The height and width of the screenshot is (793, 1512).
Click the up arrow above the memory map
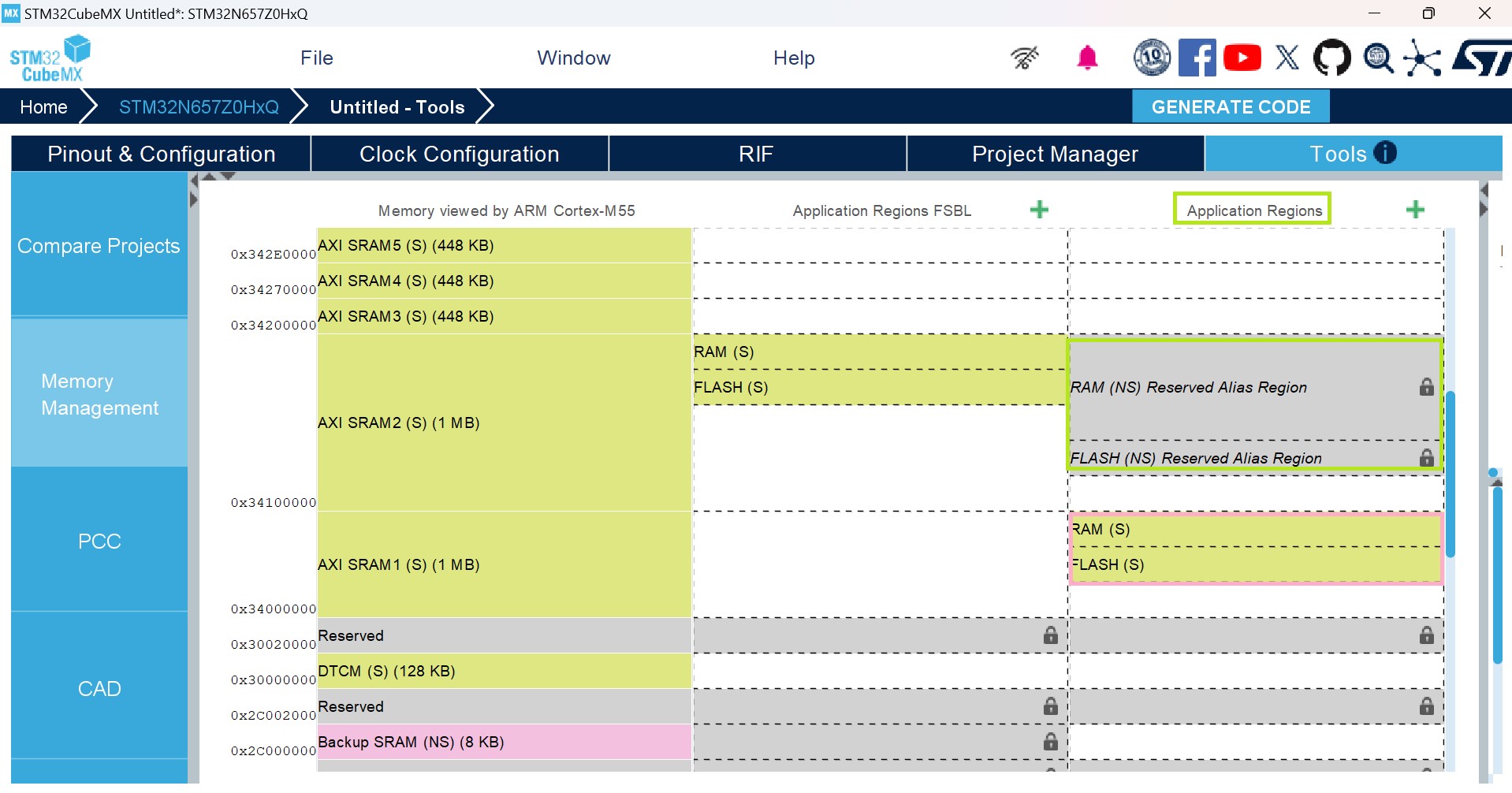coord(209,177)
